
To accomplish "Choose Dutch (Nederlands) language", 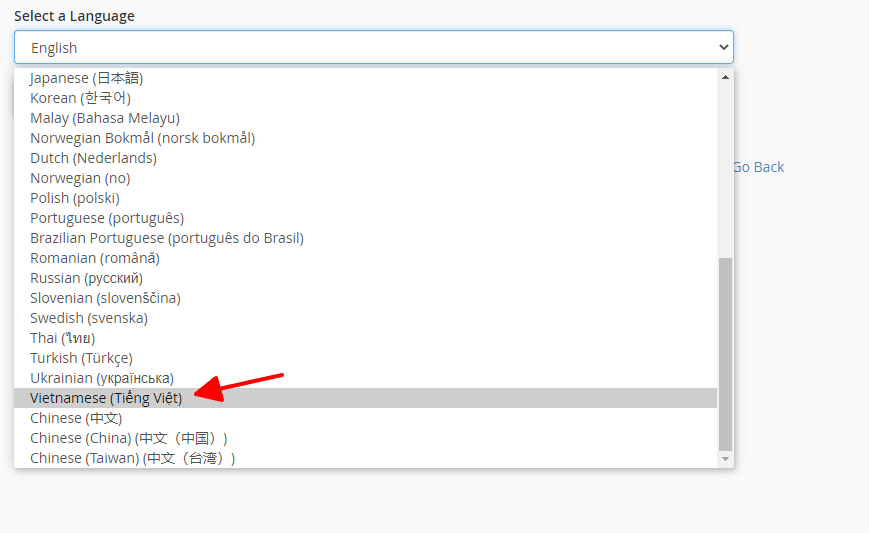I will [93, 158].
